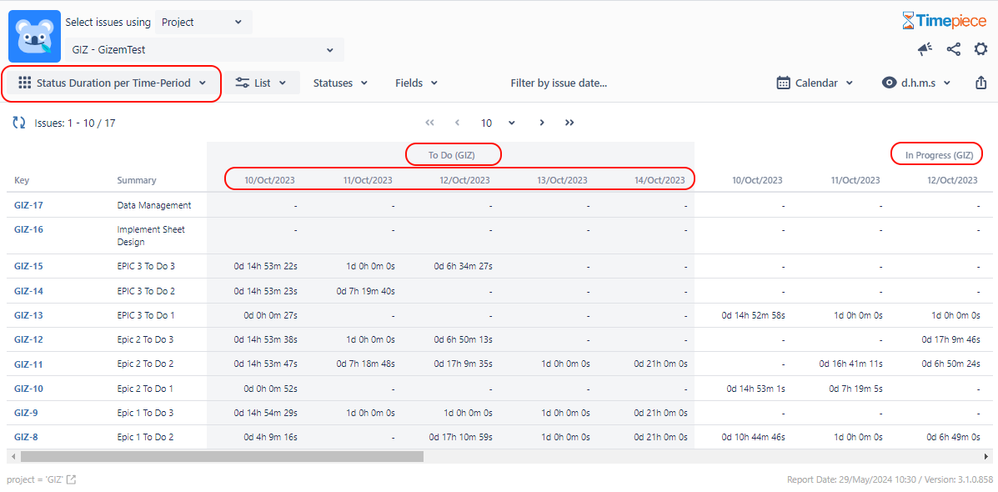The width and height of the screenshot is (998, 492).
Task: Open Status Duration per Time-Period report menu
Action: click(113, 83)
